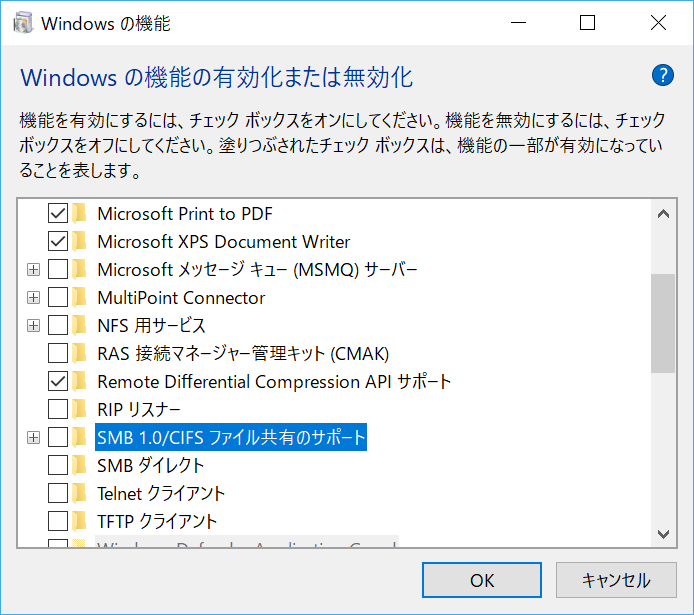Screen dimensions: 694x615
Task: Close the Windows の機能 dialog window
Action: click(658, 23)
